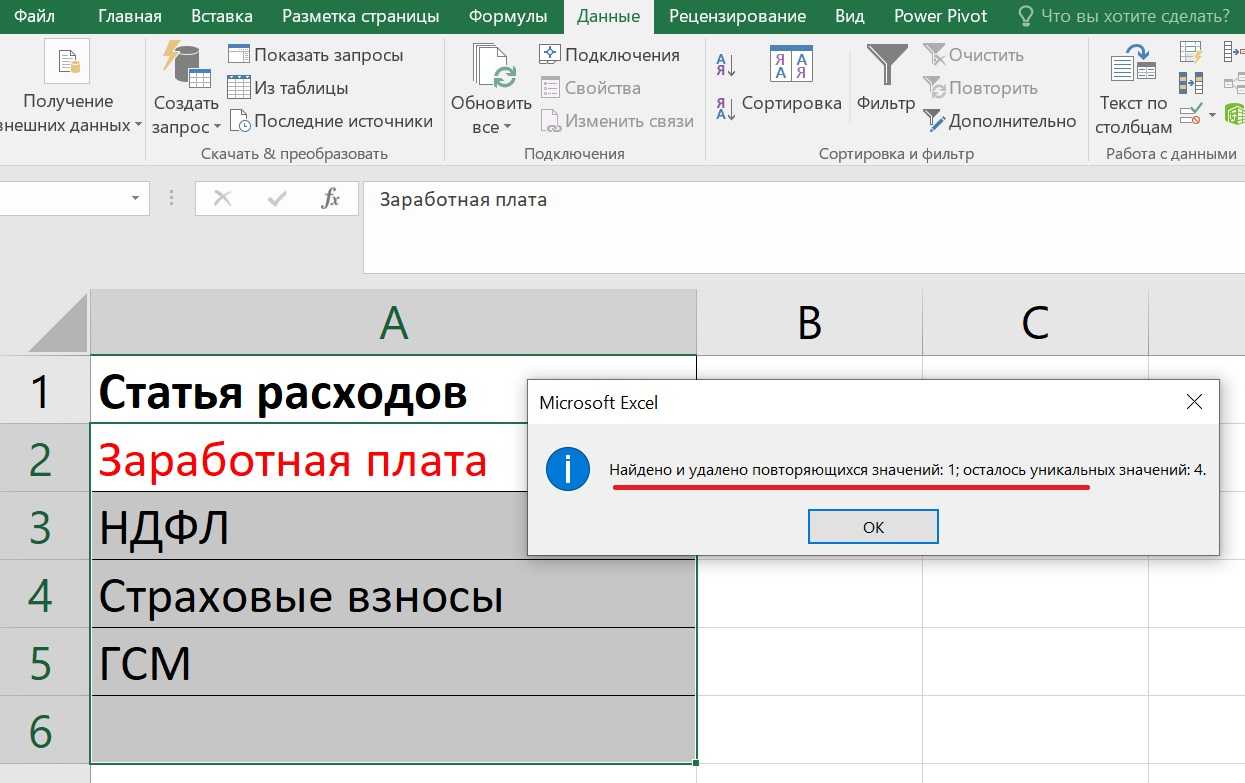Open Дополнительно advanced filter
Screen dimensions: 1245x783
[x=999, y=121]
